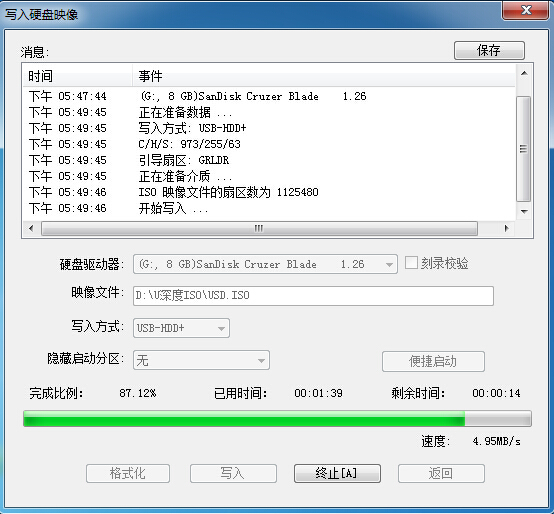Viewport: 554px width, 514px height.
Task: Click the green progress bar
Action: (x=277, y=419)
